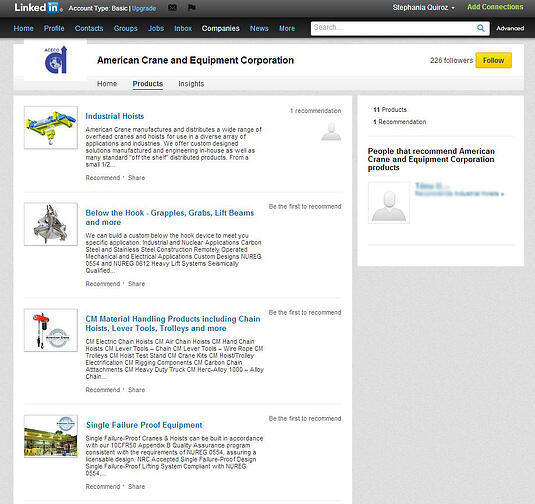The height and width of the screenshot is (504, 535).
Task: Click the 226 followers text
Action: tap(451, 60)
